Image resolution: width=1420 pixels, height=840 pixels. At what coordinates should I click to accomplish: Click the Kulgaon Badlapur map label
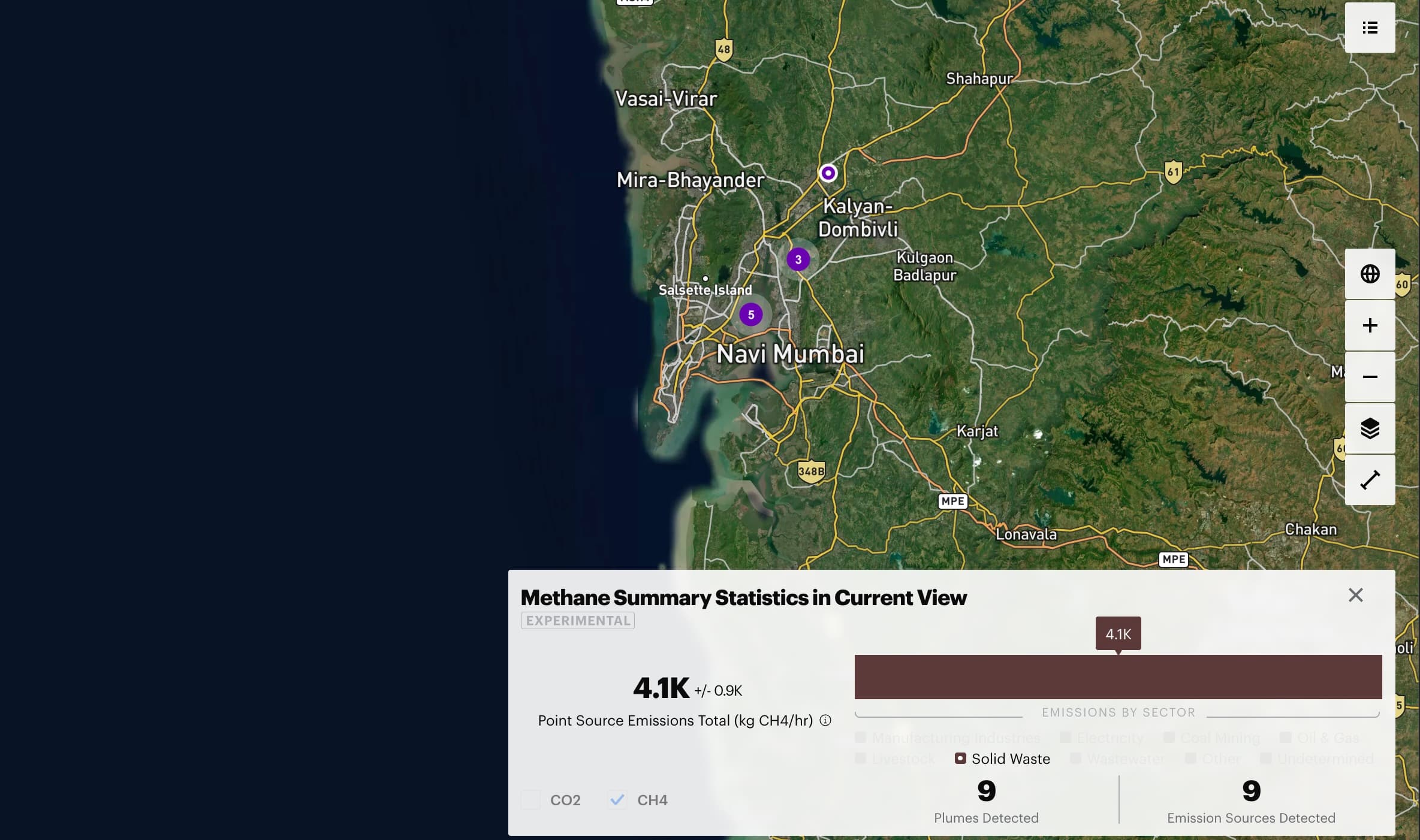(x=924, y=266)
